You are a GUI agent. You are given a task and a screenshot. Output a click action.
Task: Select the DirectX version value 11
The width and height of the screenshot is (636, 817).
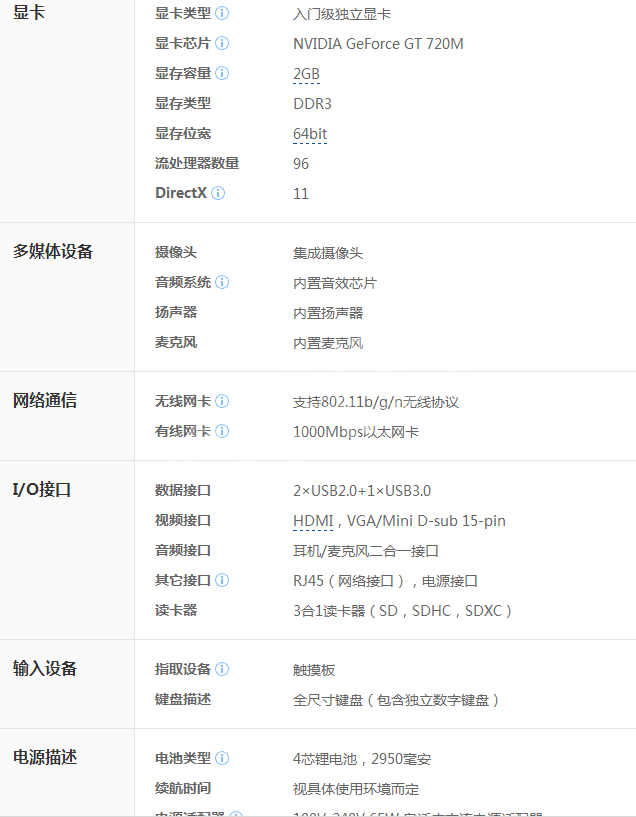click(301, 194)
